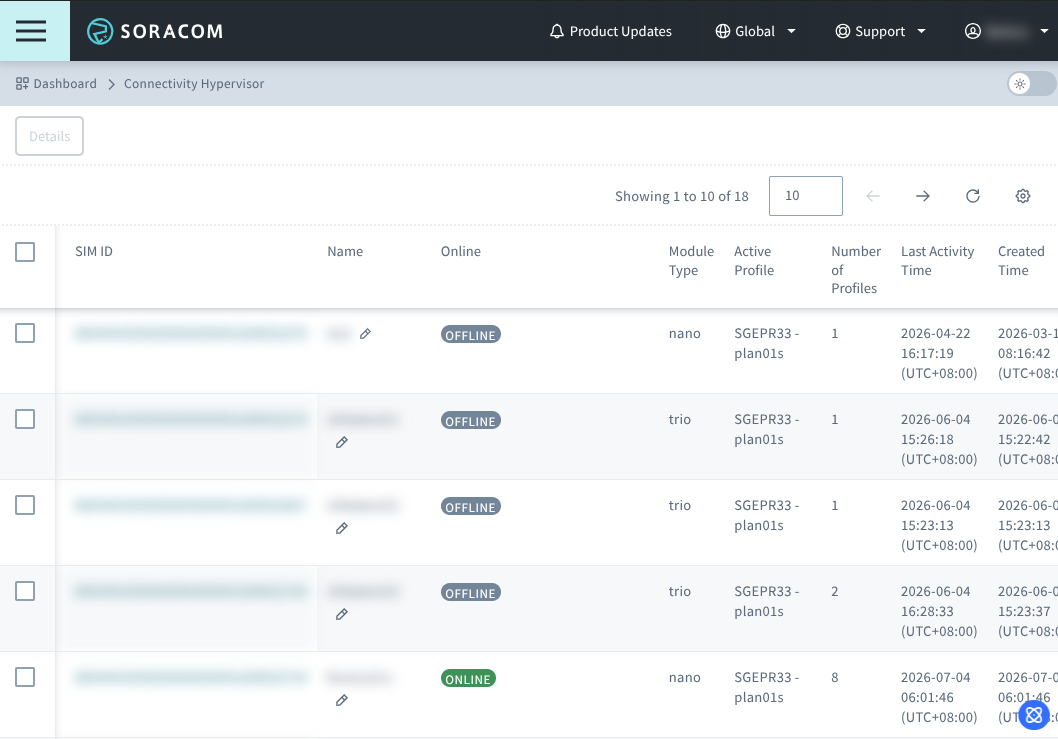Refresh the SIM table
The width and height of the screenshot is (1058, 739).
[x=972, y=196]
